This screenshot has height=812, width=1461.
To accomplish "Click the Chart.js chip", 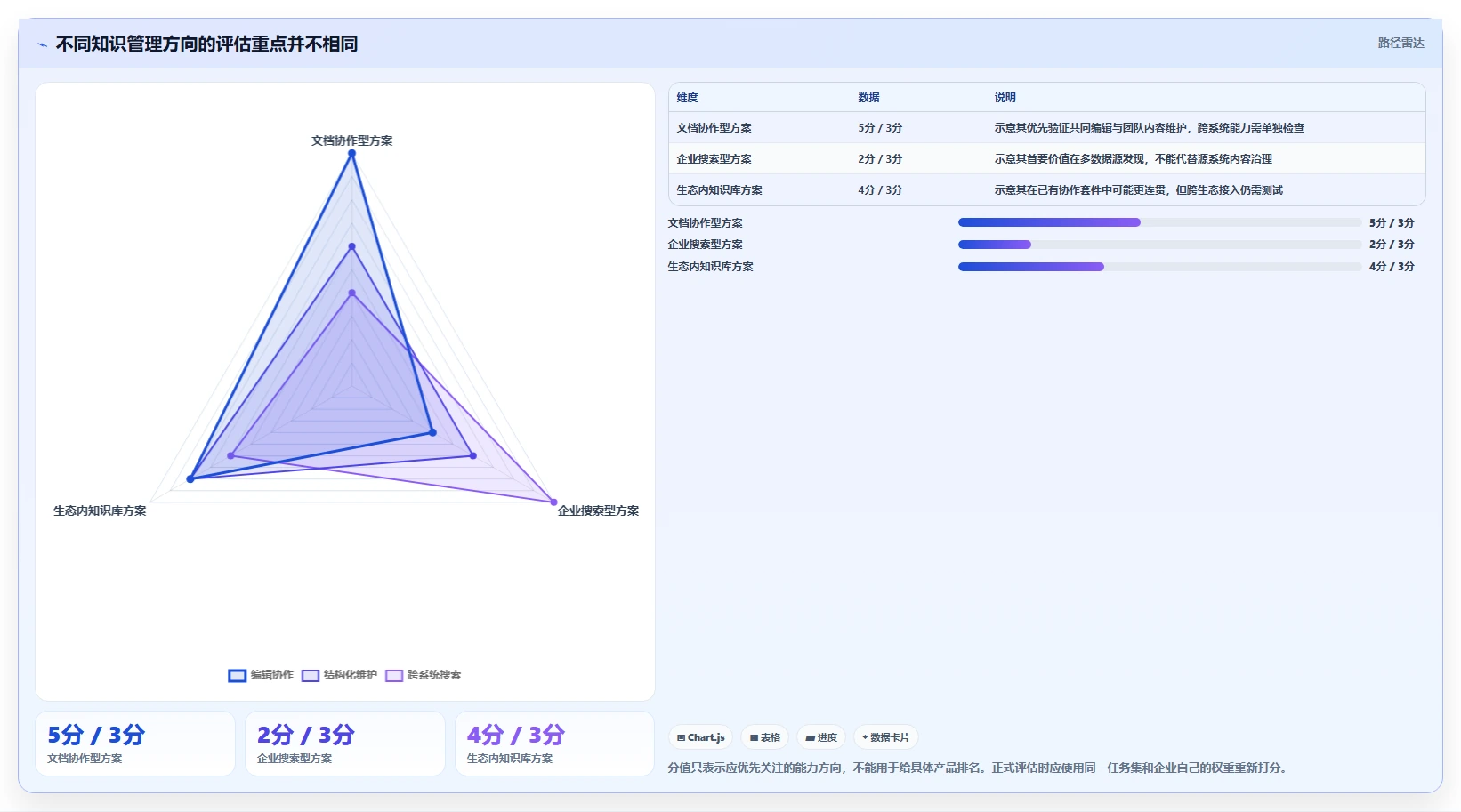I will (x=701, y=737).
